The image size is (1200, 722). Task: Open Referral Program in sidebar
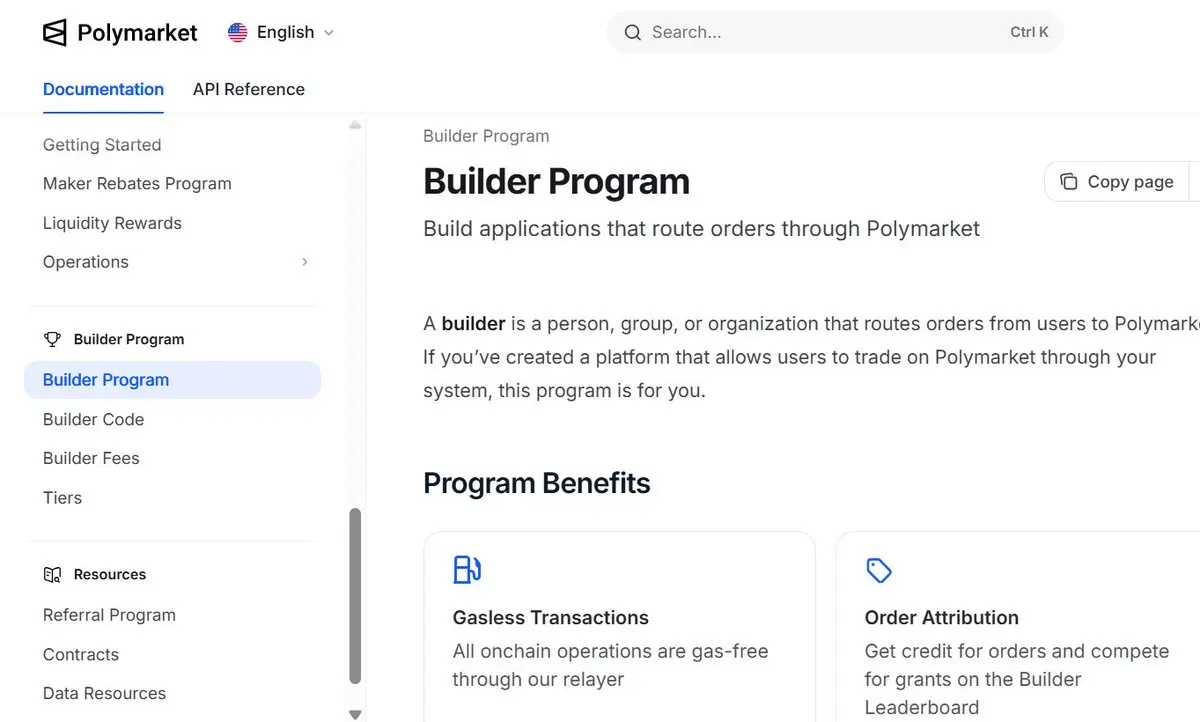109,615
